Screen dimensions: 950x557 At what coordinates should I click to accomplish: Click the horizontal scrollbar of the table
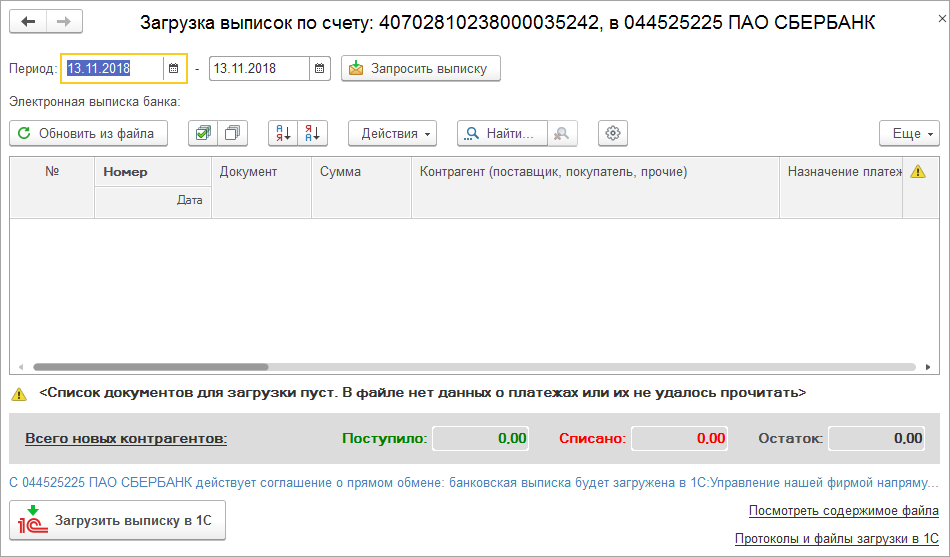click(x=150, y=367)
